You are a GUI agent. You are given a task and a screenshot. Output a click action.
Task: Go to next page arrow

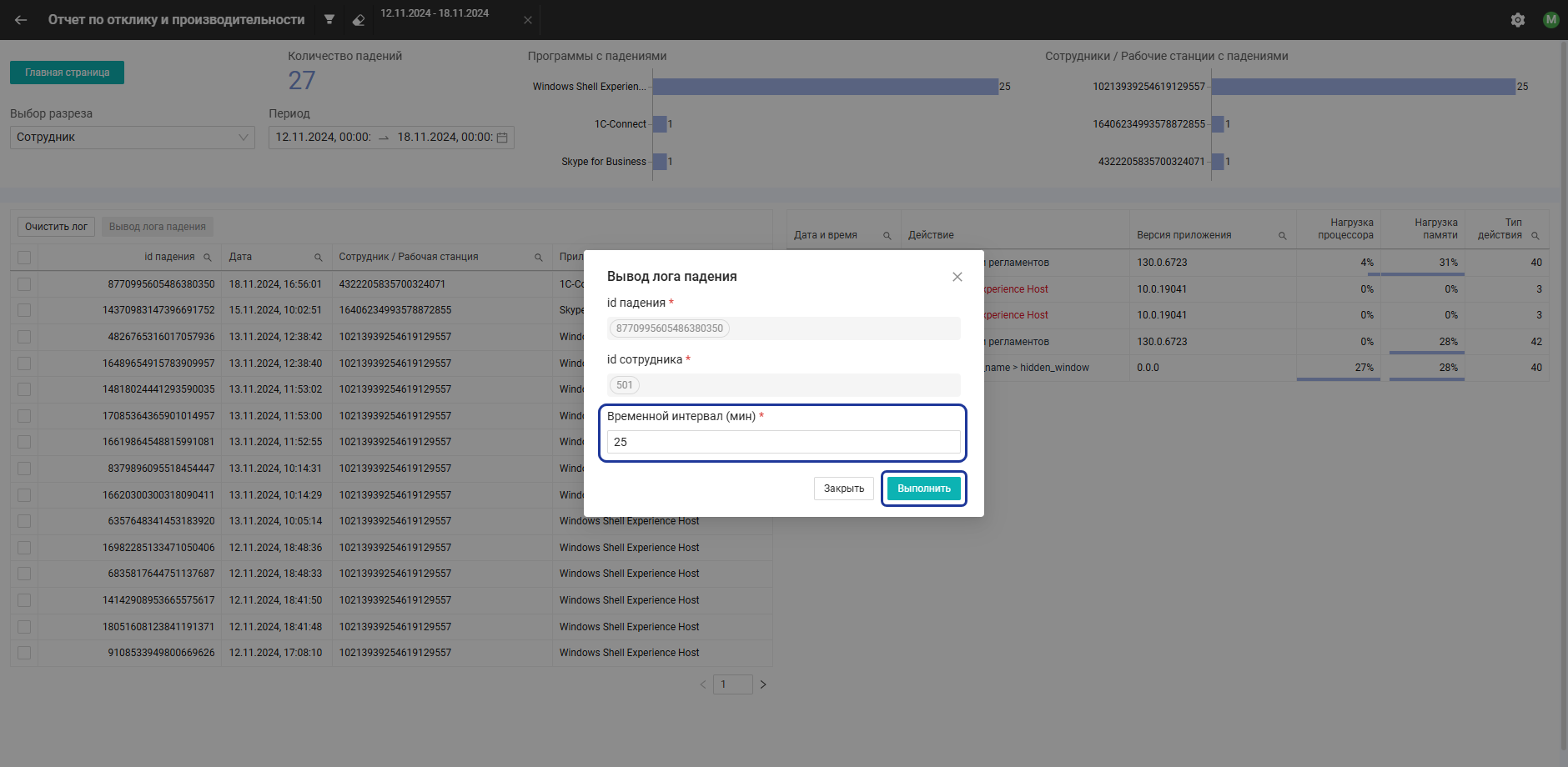pos(762,684)
